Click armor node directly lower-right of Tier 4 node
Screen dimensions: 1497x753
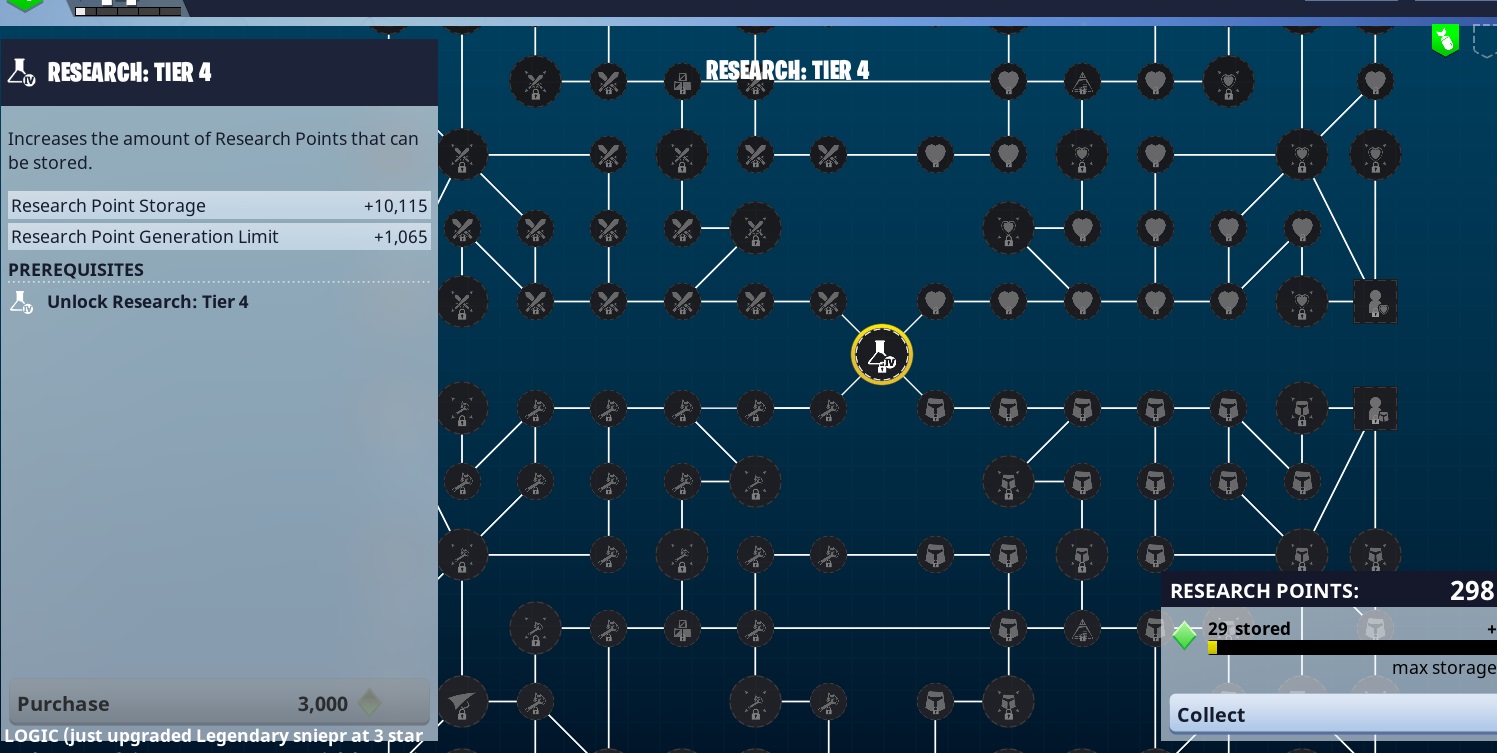[934, 409]
